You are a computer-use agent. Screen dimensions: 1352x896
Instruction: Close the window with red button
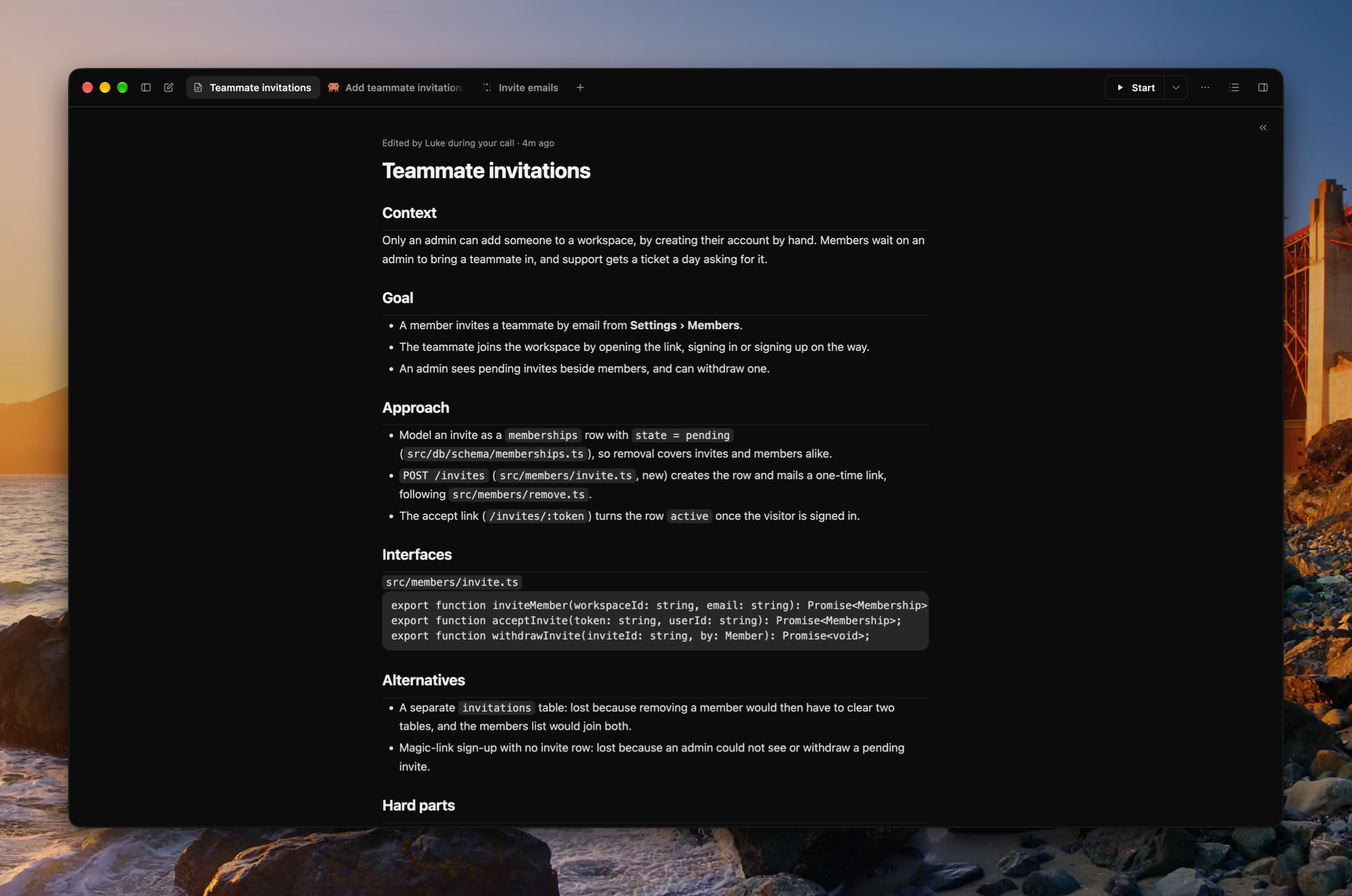point(87,87)
